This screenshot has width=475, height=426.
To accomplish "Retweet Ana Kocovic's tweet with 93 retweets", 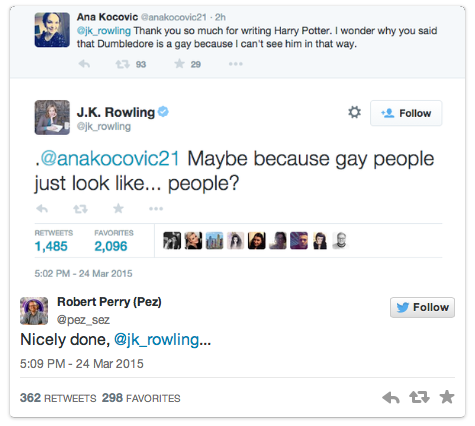I will pos(123,64).
